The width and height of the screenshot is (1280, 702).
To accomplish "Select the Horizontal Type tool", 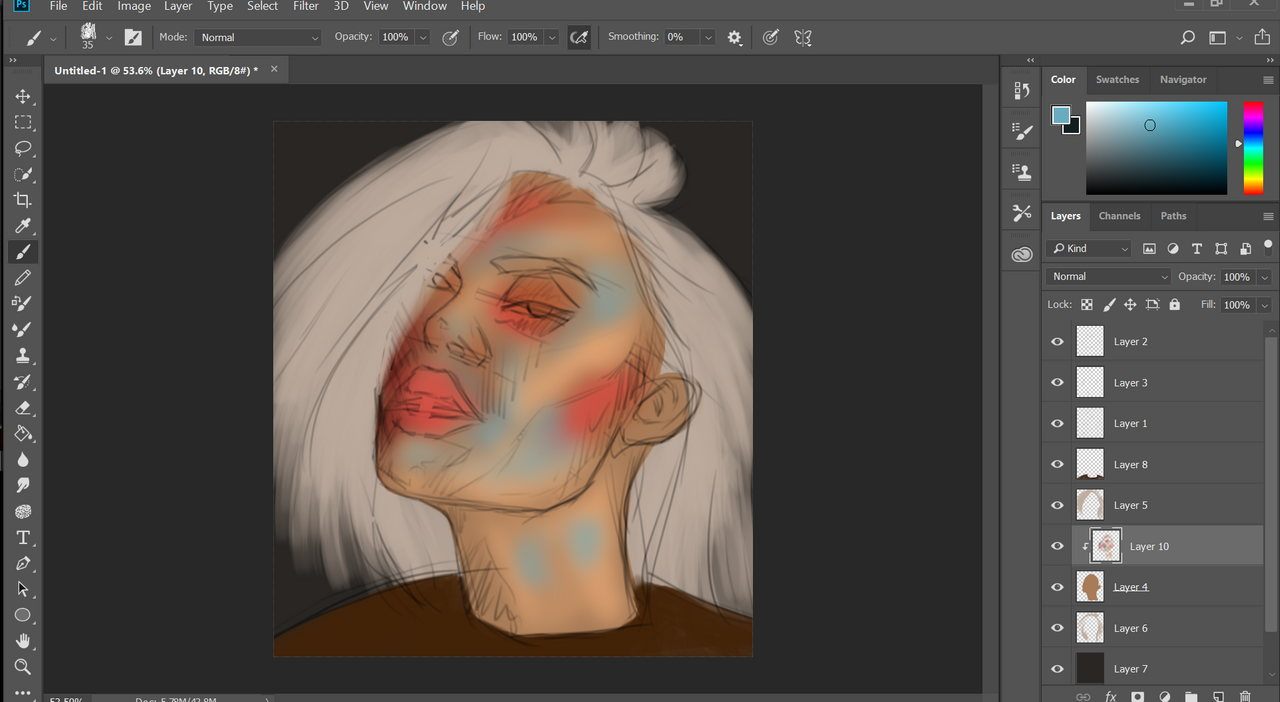I will (x=22, y=538).
